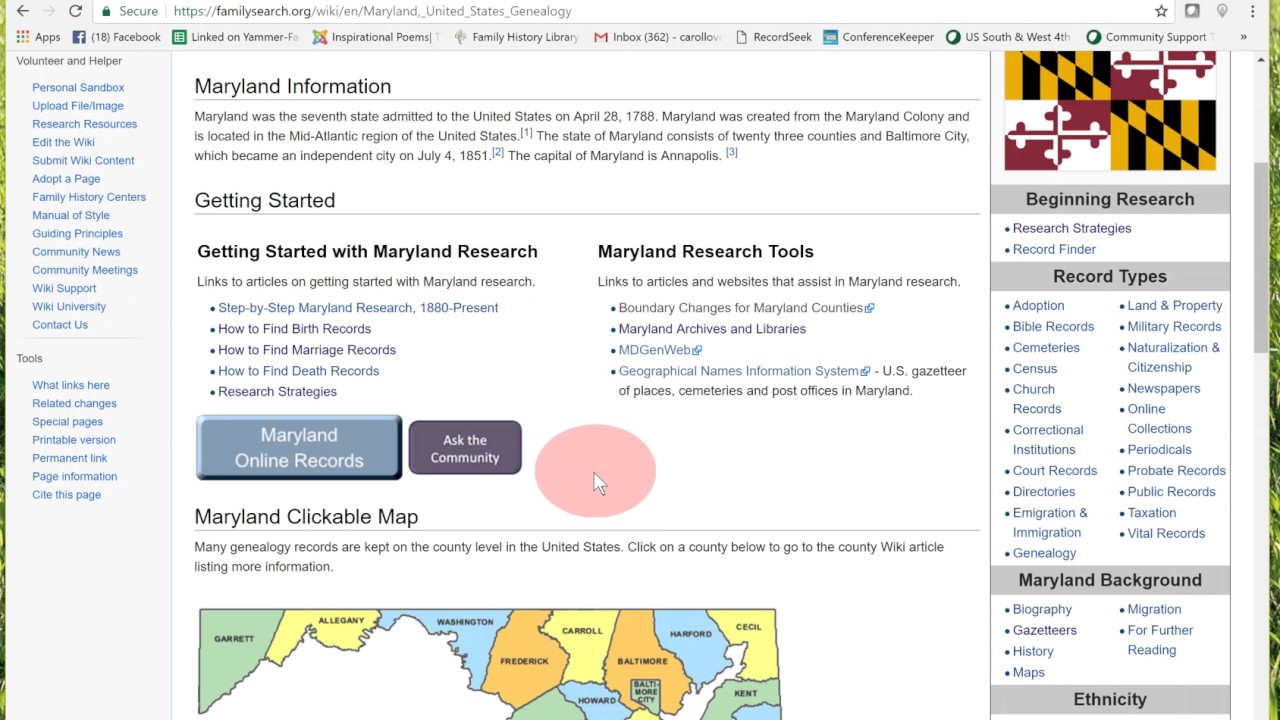
Task: Click Garrett county on the map
Action: (234, 639)
